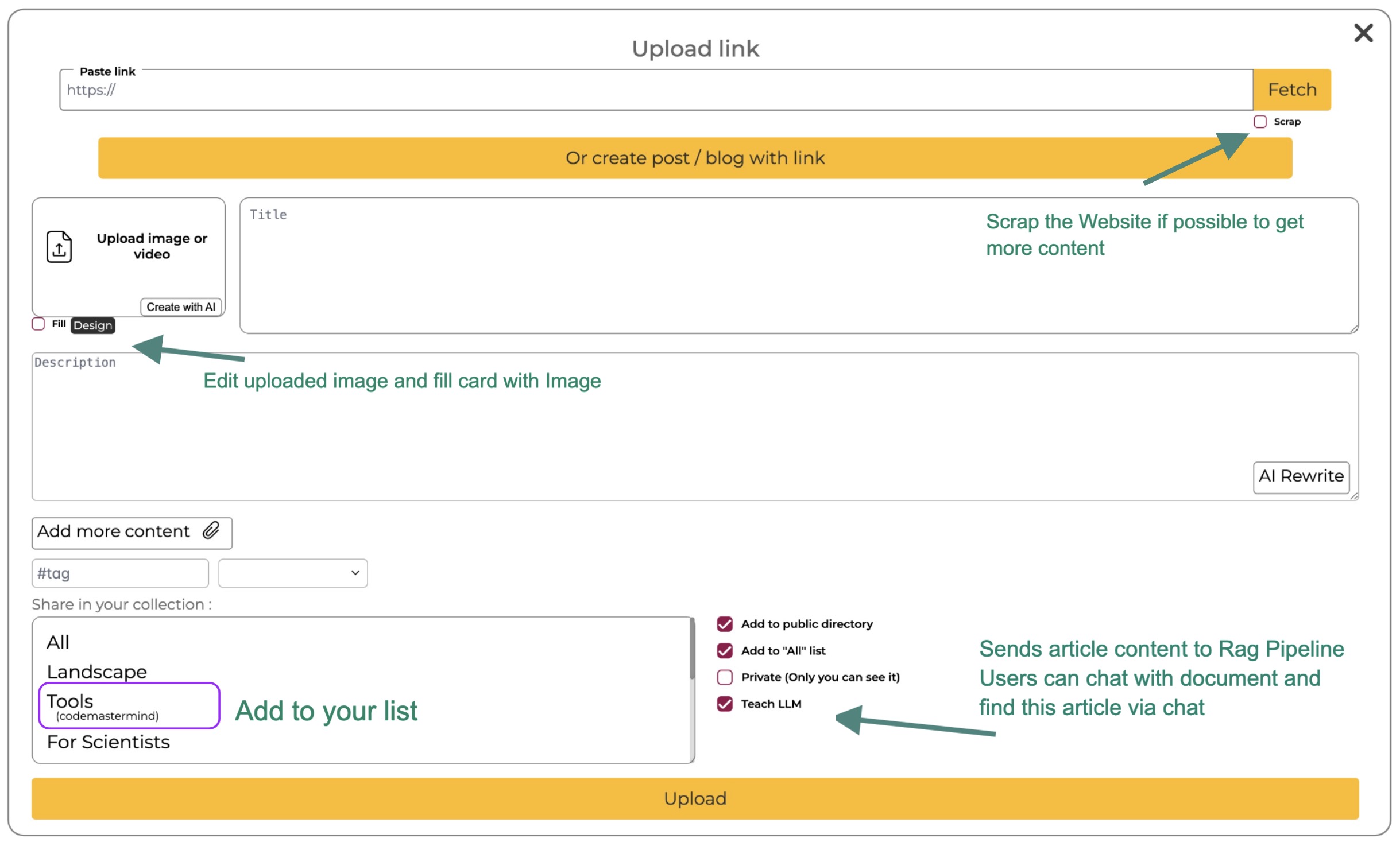Click the Or create post blog with link icon

click(694, 157)
